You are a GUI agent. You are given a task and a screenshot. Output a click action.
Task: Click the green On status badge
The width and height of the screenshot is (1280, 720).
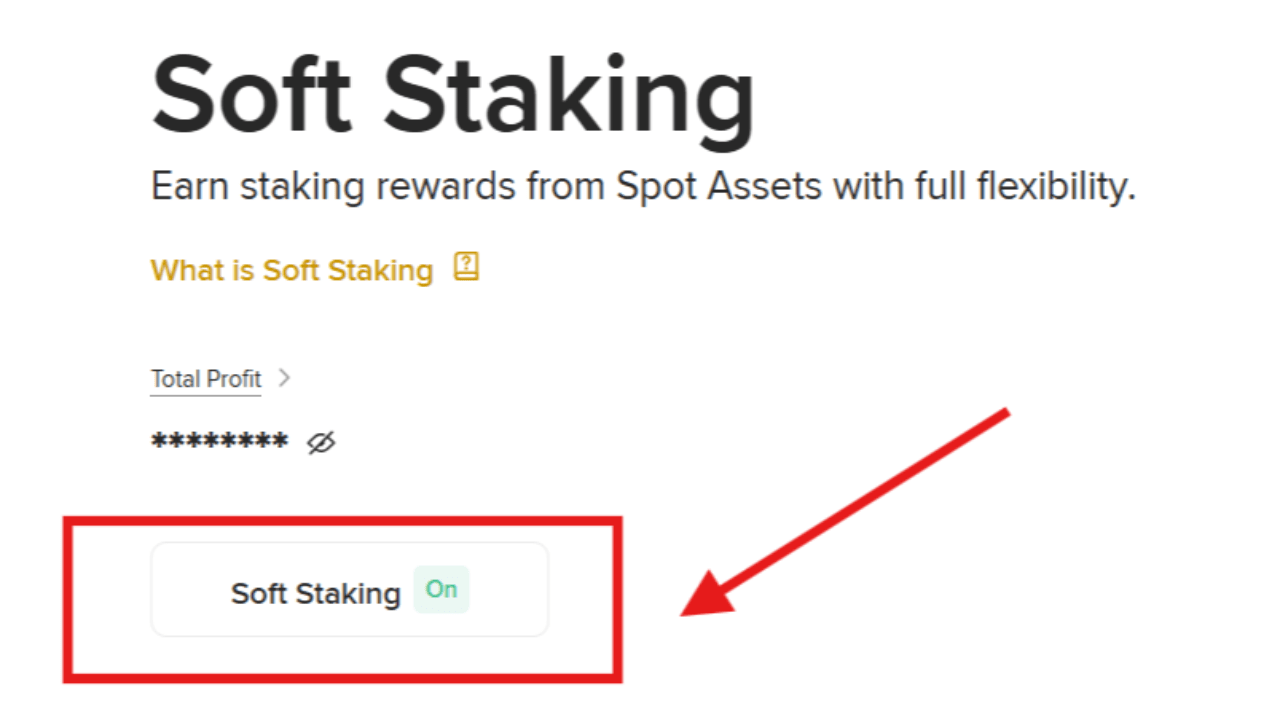click(x=441, y=590)
